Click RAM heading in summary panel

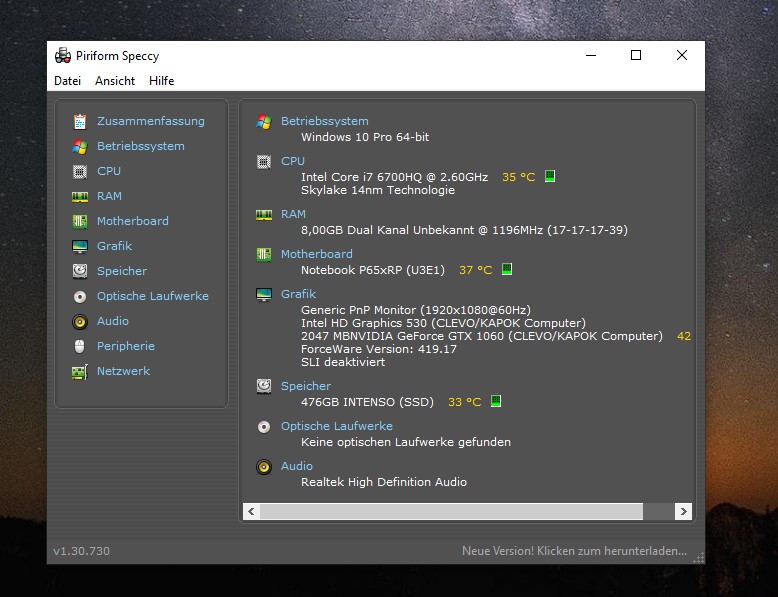click(x=294, y=214)
